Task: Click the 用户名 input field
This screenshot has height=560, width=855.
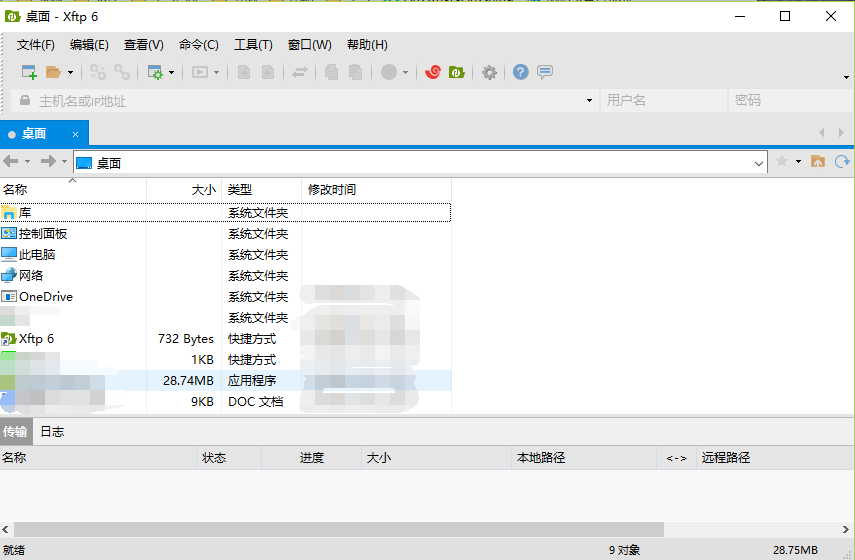Action: click(x=664, y=101)
